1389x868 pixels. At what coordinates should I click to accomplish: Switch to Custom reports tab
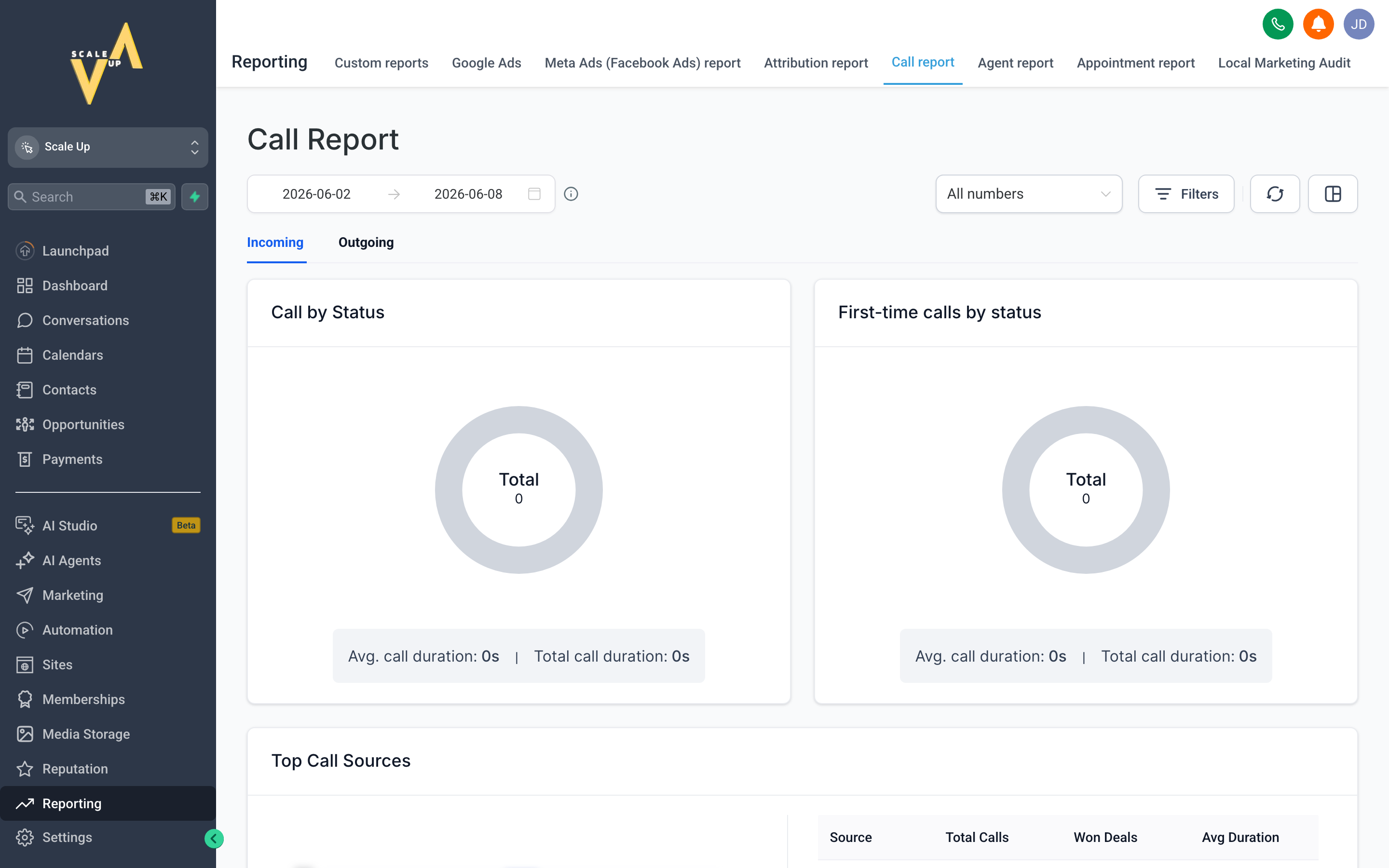381,63
